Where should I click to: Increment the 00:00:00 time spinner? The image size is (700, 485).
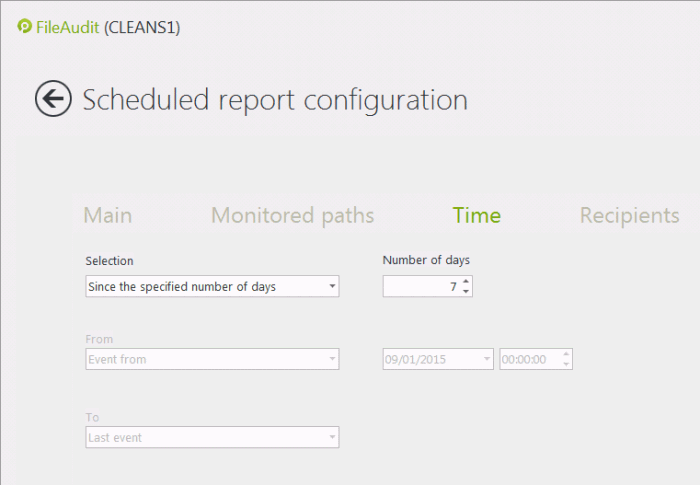566,355
